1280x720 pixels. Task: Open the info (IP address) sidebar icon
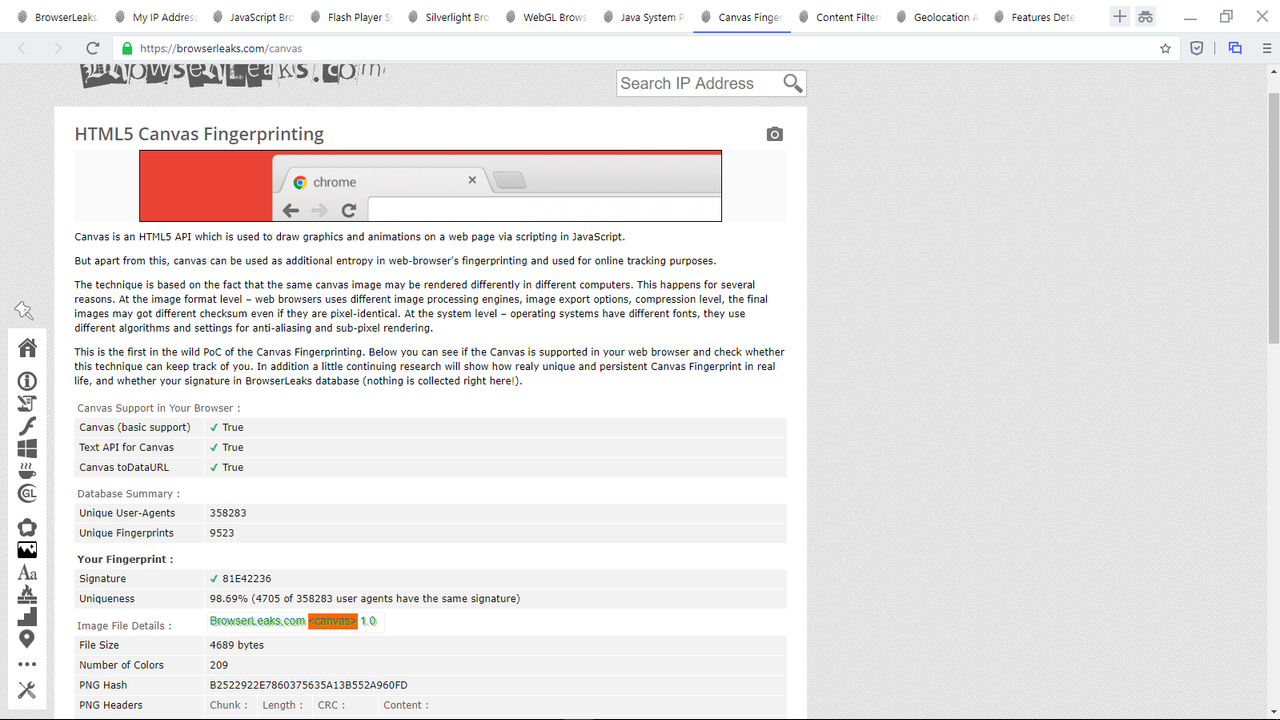point(27,381)
